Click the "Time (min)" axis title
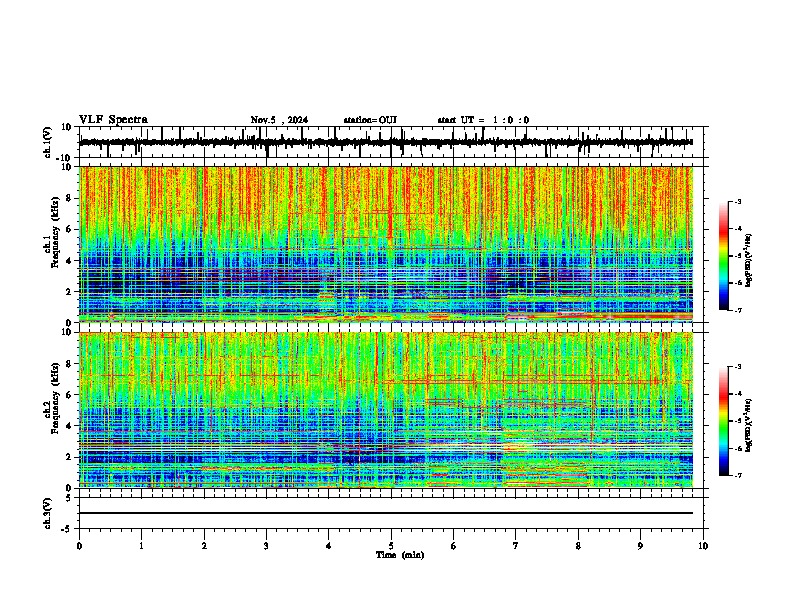The image size is (792, 612). (x=400, y=555)
